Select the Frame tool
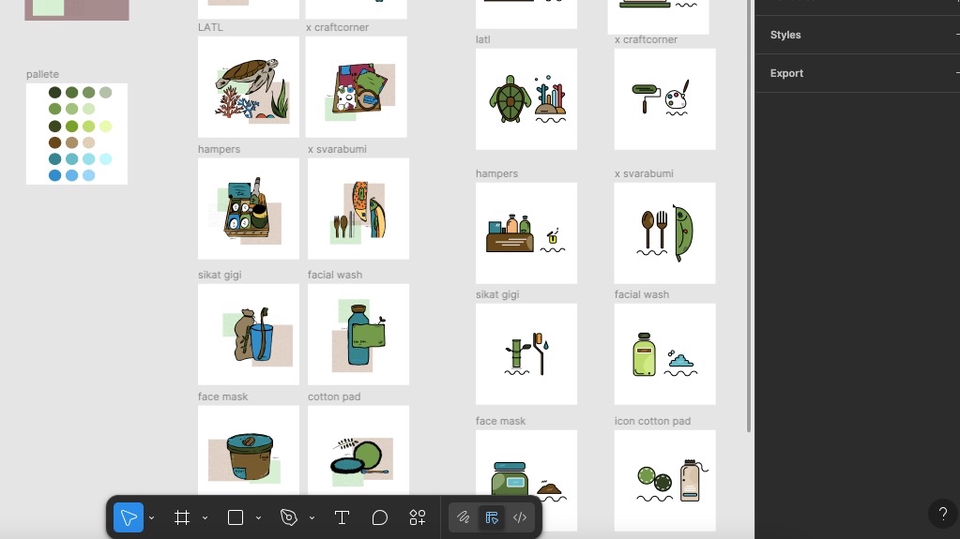The image size is (960, 539). click(x=182, y=517)
